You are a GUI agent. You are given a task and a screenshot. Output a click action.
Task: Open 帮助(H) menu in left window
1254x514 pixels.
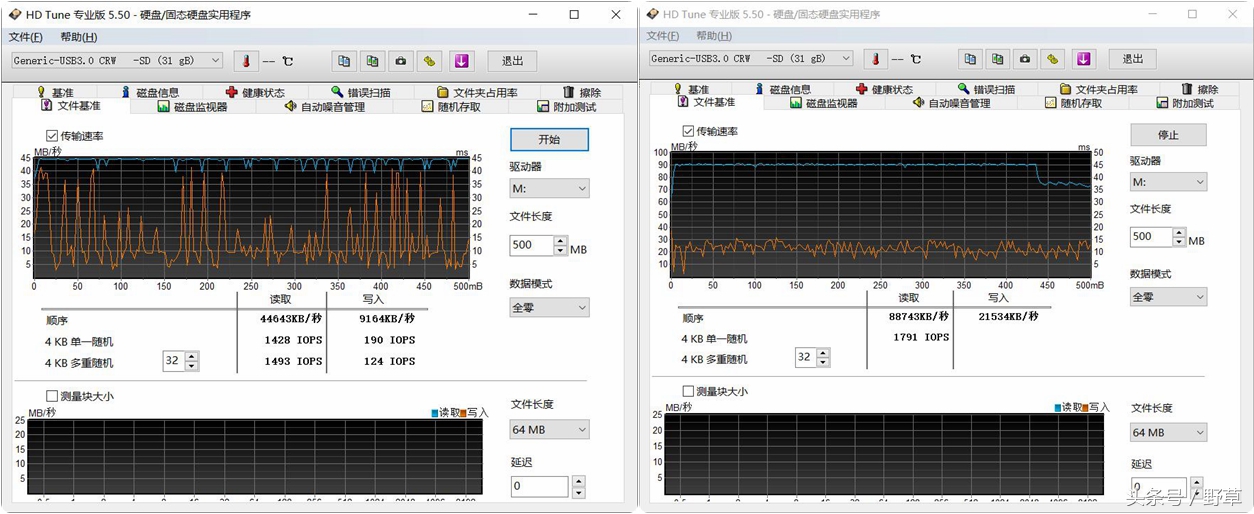(79, 37)
